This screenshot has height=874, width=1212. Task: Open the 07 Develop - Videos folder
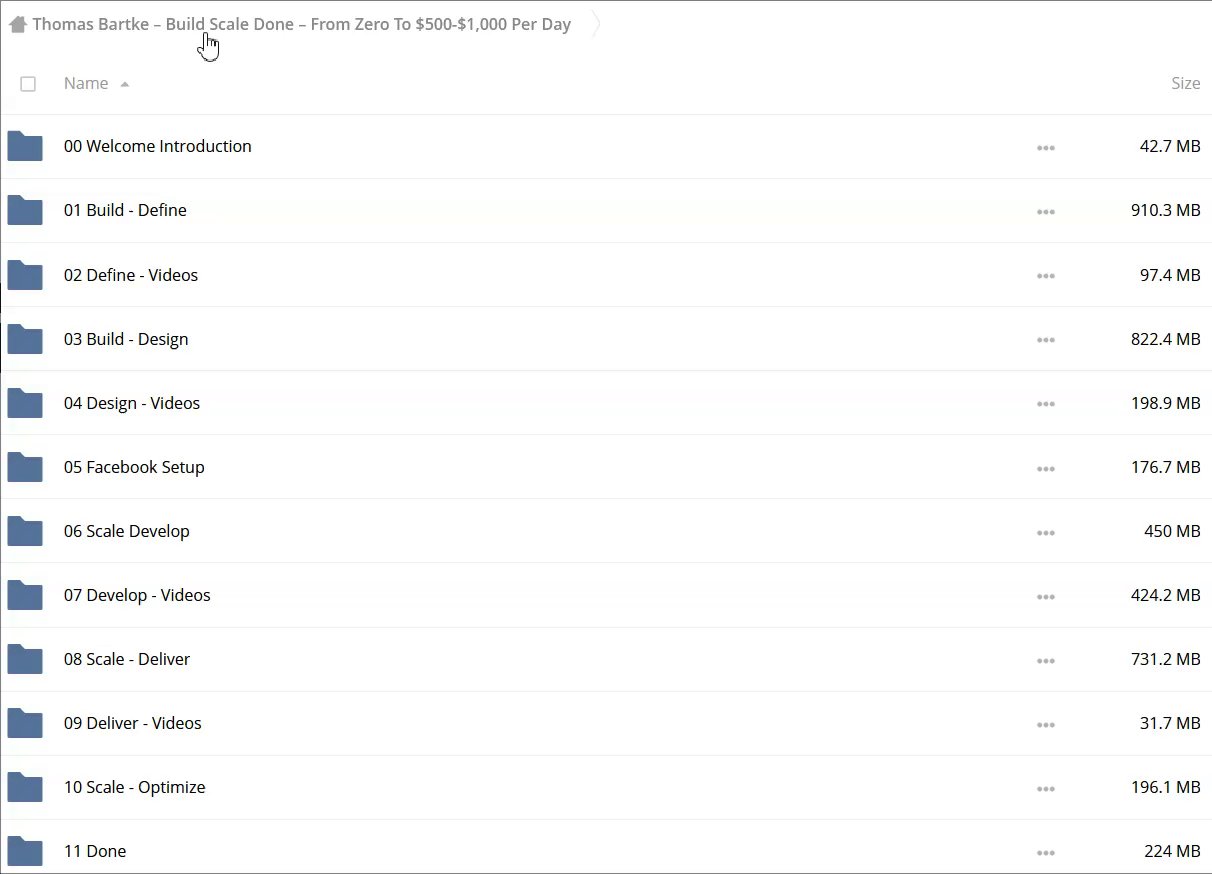click(x=137, y=595)
